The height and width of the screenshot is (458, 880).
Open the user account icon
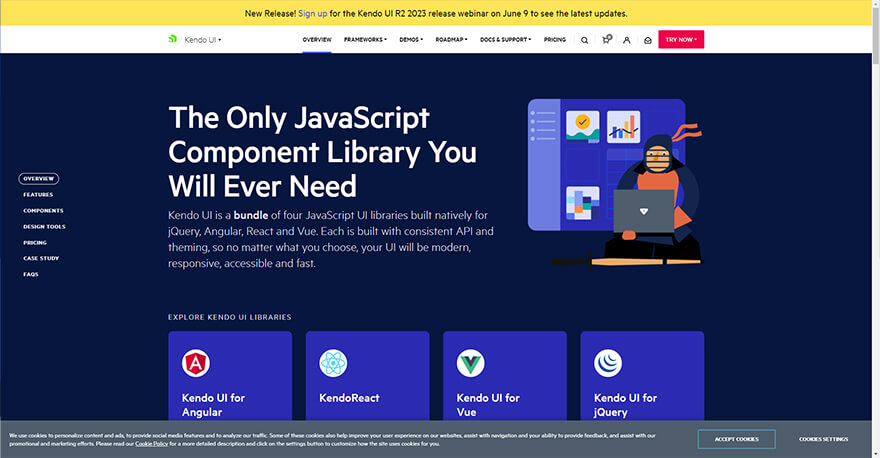click(x=627, y=40)
